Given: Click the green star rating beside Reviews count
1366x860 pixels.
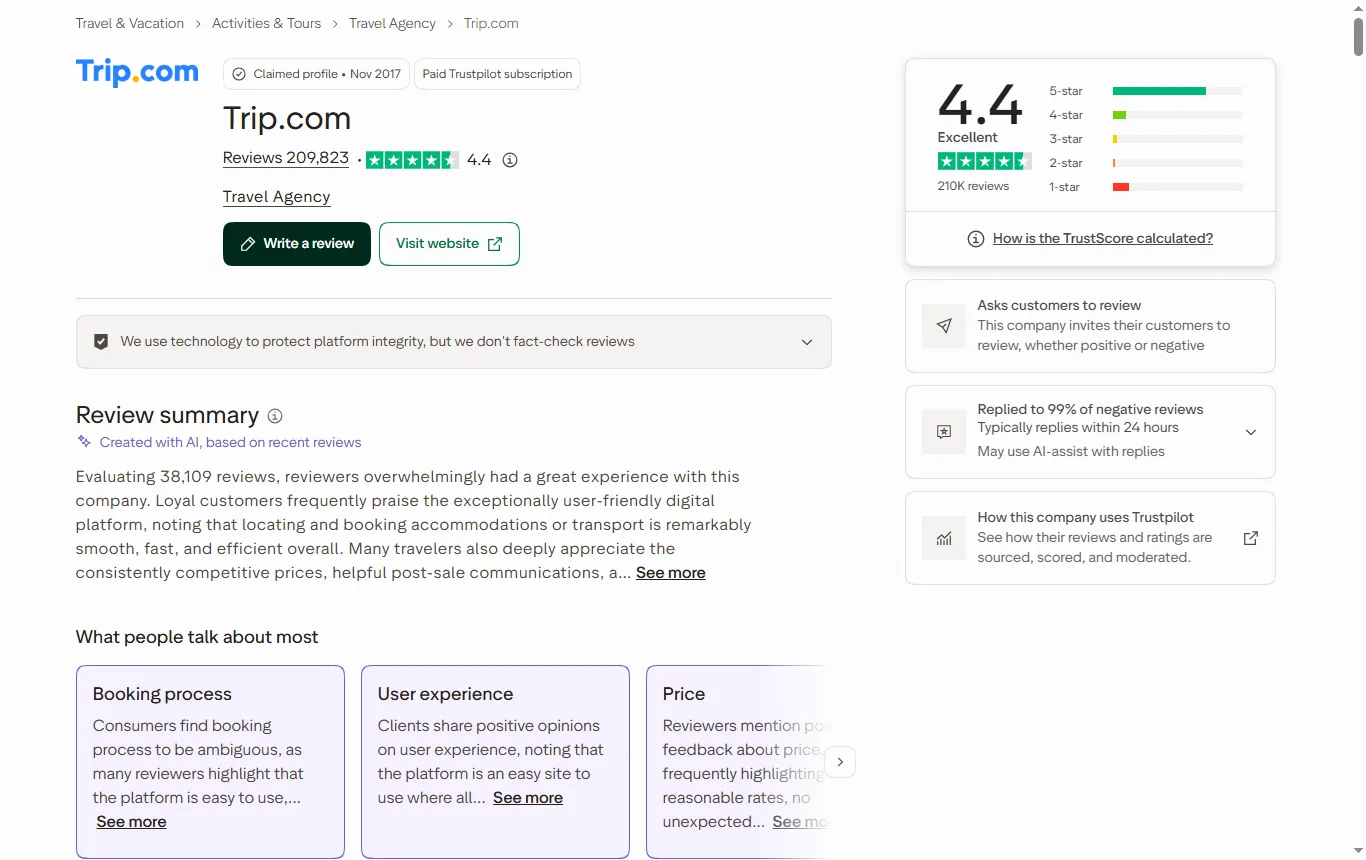Looking at the screenshot, I should tap(412, 160).
